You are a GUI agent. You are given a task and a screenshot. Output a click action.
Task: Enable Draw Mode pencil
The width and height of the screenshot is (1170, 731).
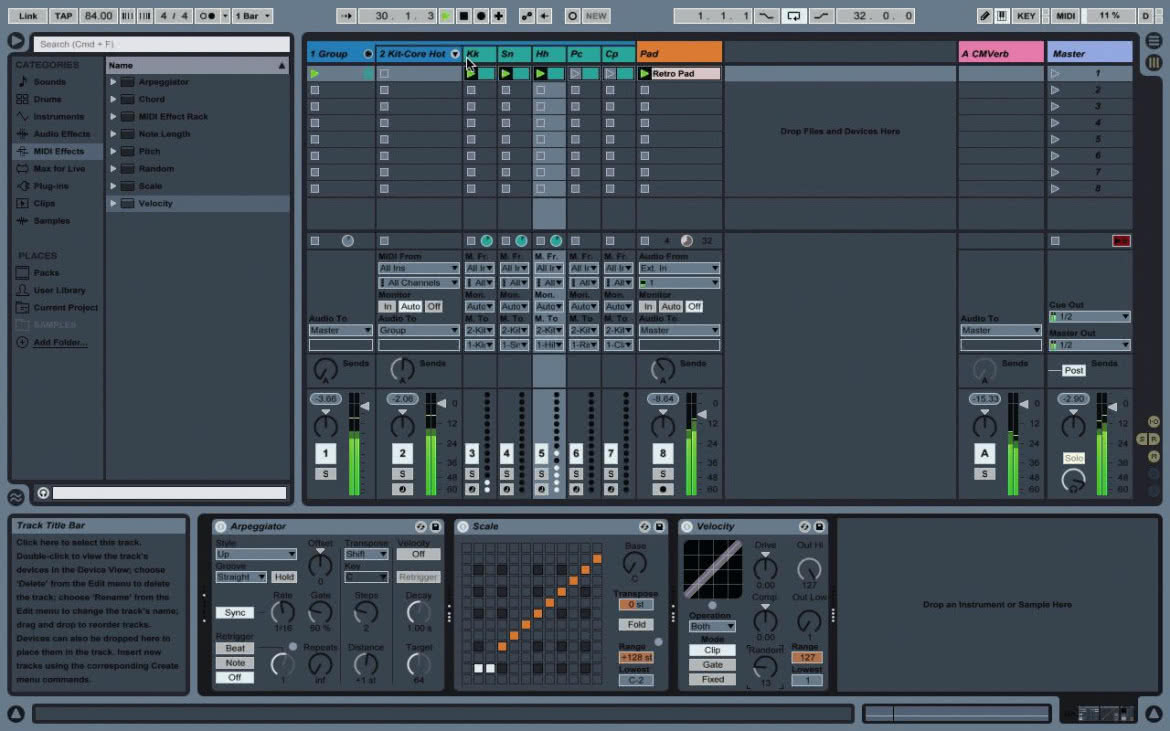pos(985,16)
